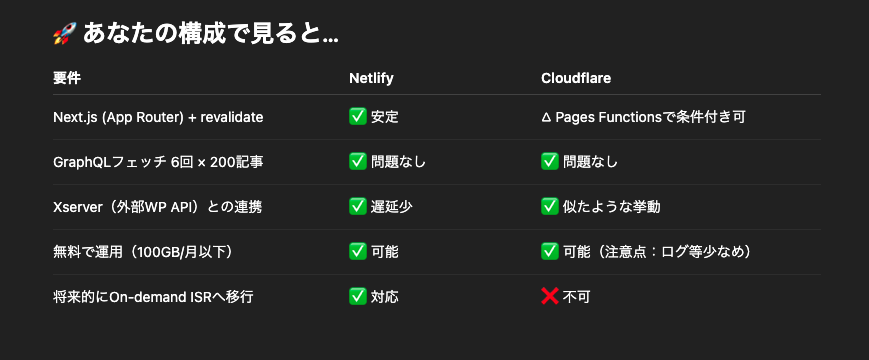869x360 pixels.
Task: Click the 不可 text
Action: (x=576, y=297)
